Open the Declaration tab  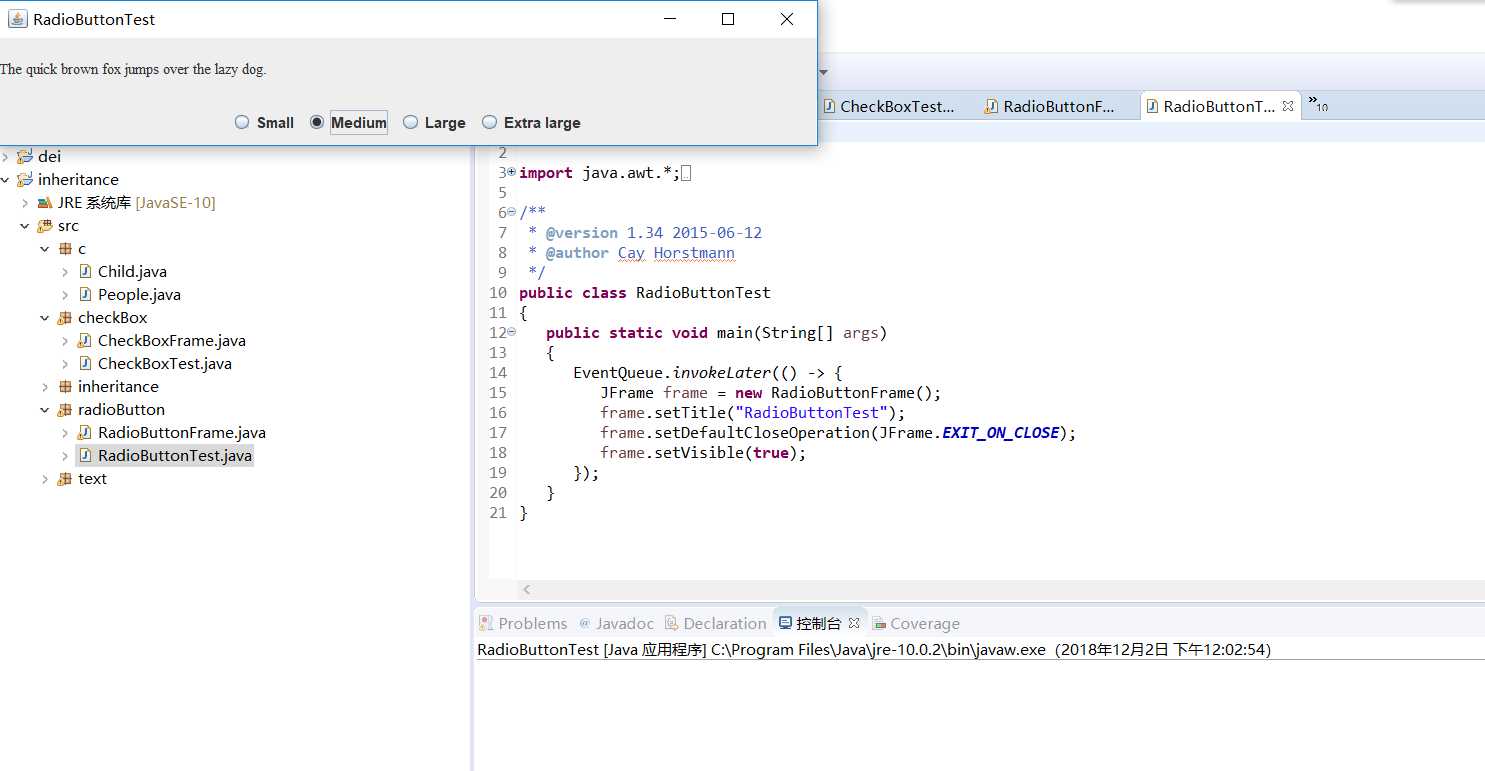click(x=716, y=623)
